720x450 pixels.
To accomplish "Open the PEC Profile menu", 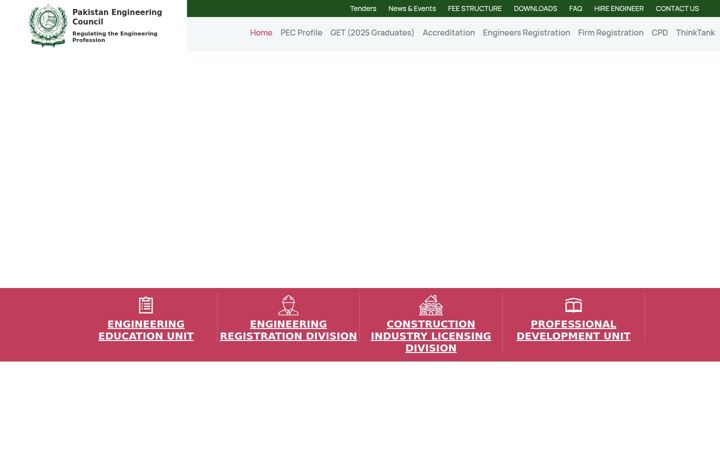I will tap(301, 33).
